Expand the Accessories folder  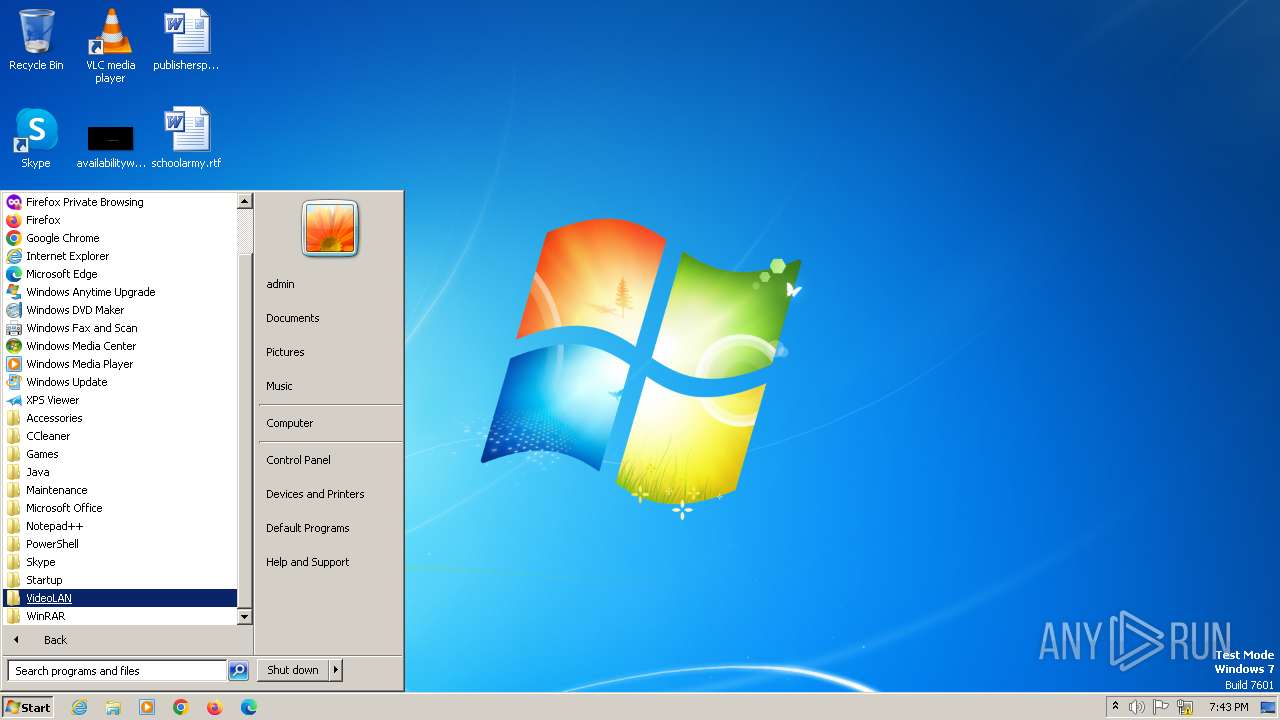click(x=120, y=418)
